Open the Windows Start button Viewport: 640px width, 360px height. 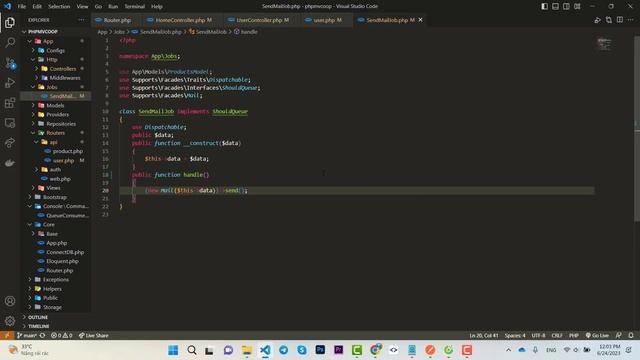(173, 350)
